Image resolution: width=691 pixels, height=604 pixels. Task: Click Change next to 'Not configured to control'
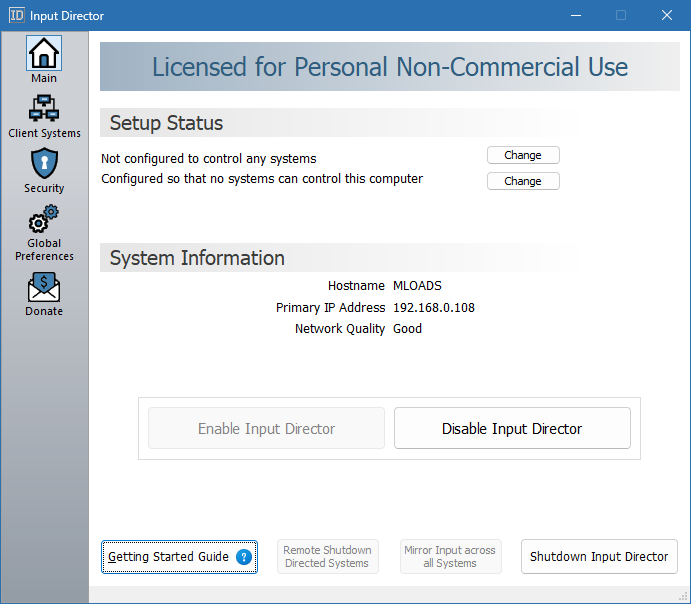(523, 155)
